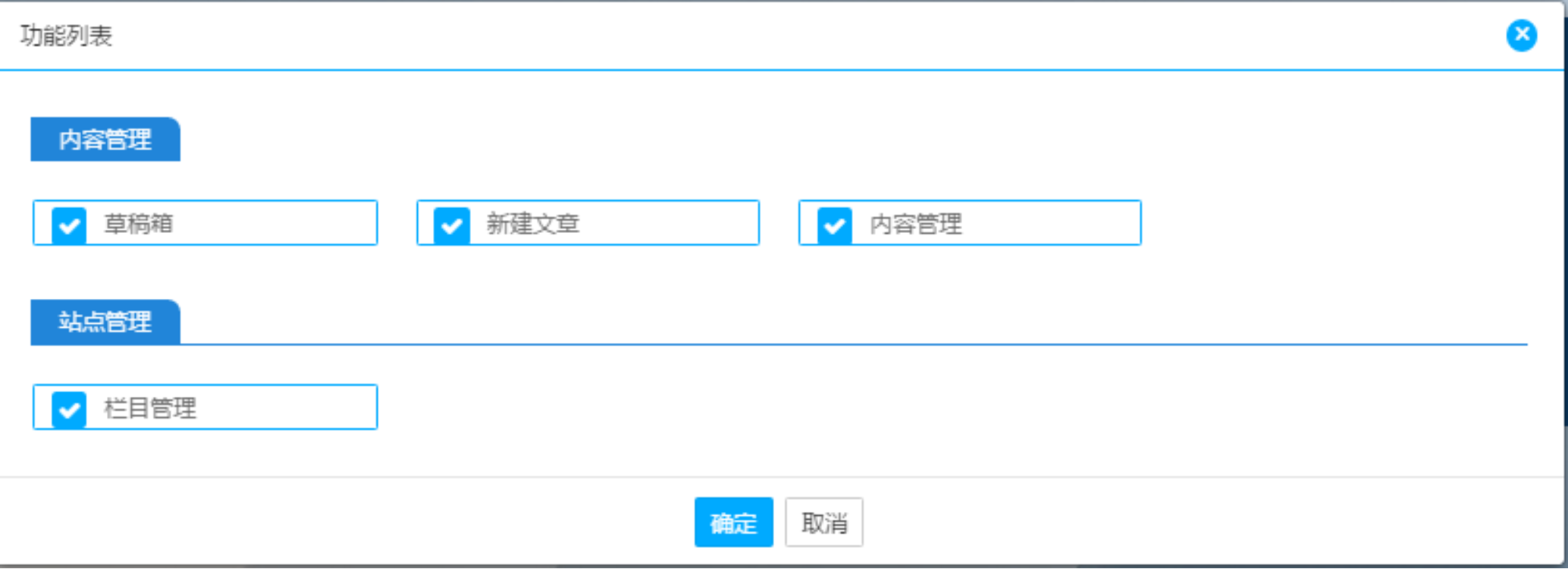The height and width of the screenshot is (569, 1568).
Task: Select the 站点管理 blue section header tab
Action: pos(105,322)
